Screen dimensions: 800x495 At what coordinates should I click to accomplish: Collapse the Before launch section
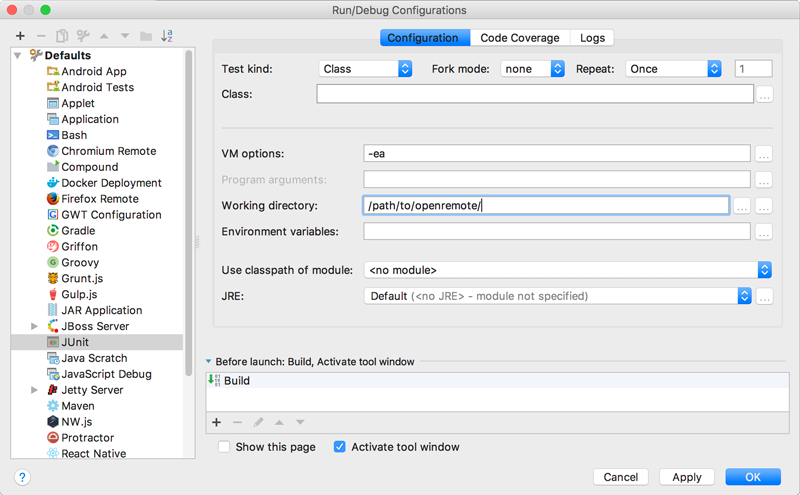click(x=209, y=362)
